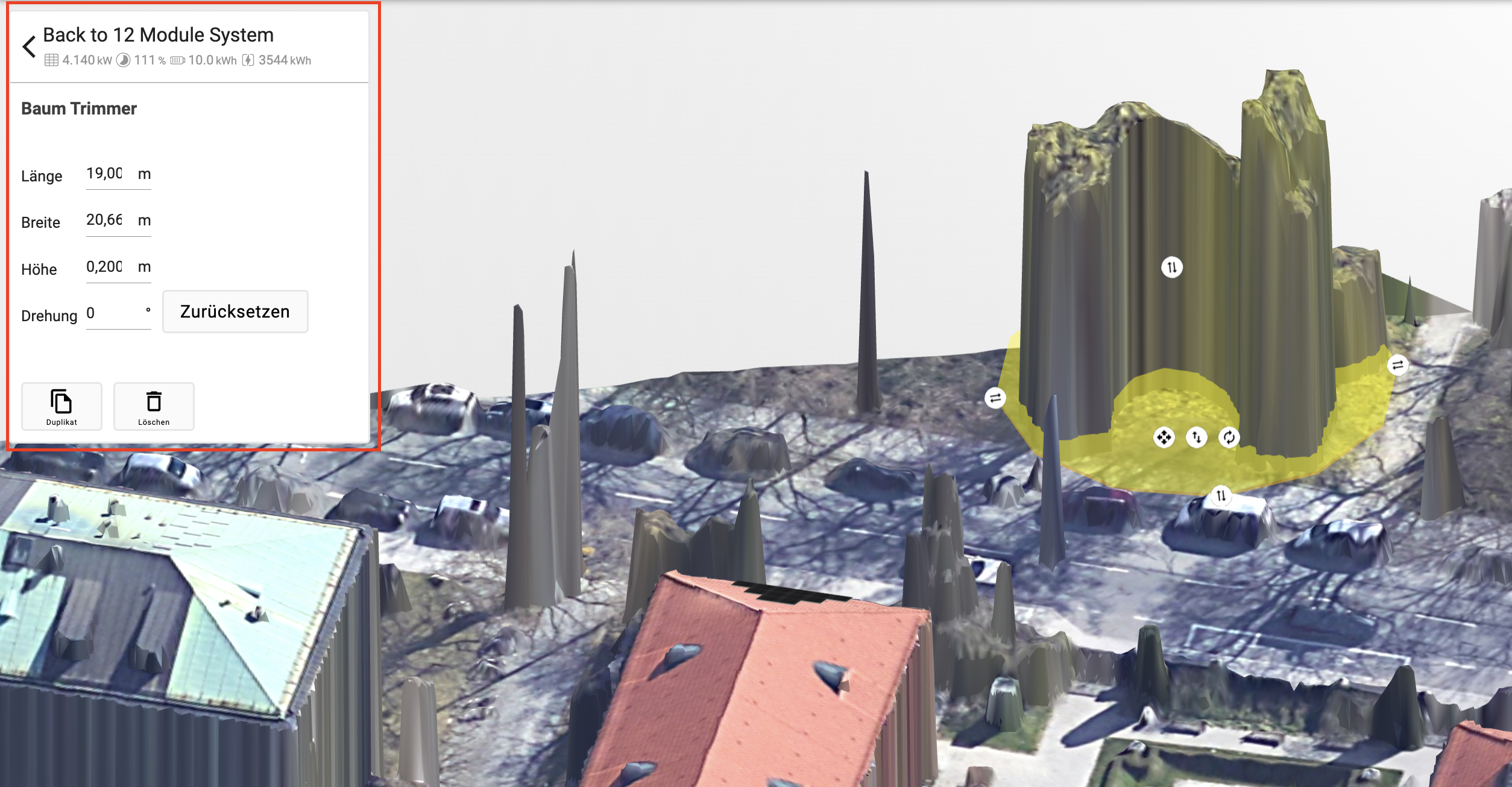This screenshot has height=787, width=1512.
Task: Go back using the left chevron arrow
Action: point(29,47)
